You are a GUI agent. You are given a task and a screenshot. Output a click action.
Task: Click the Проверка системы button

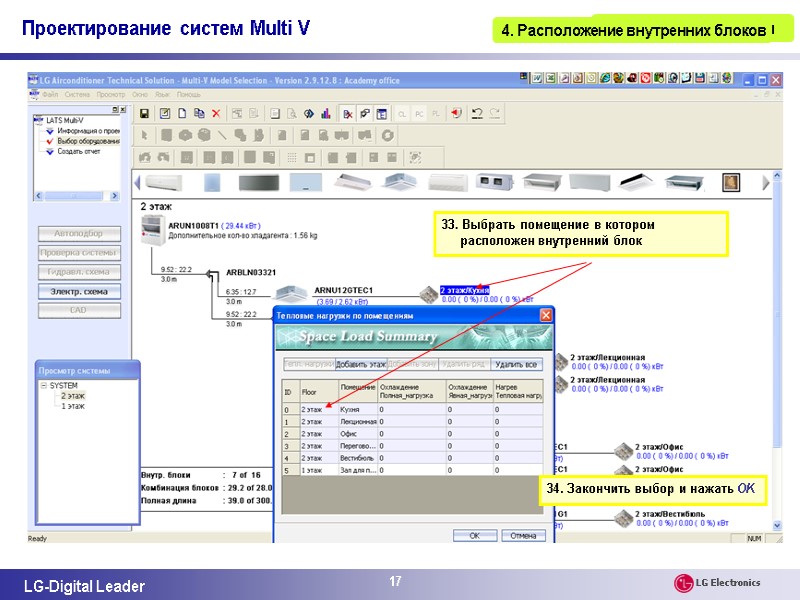pos(79,253)
